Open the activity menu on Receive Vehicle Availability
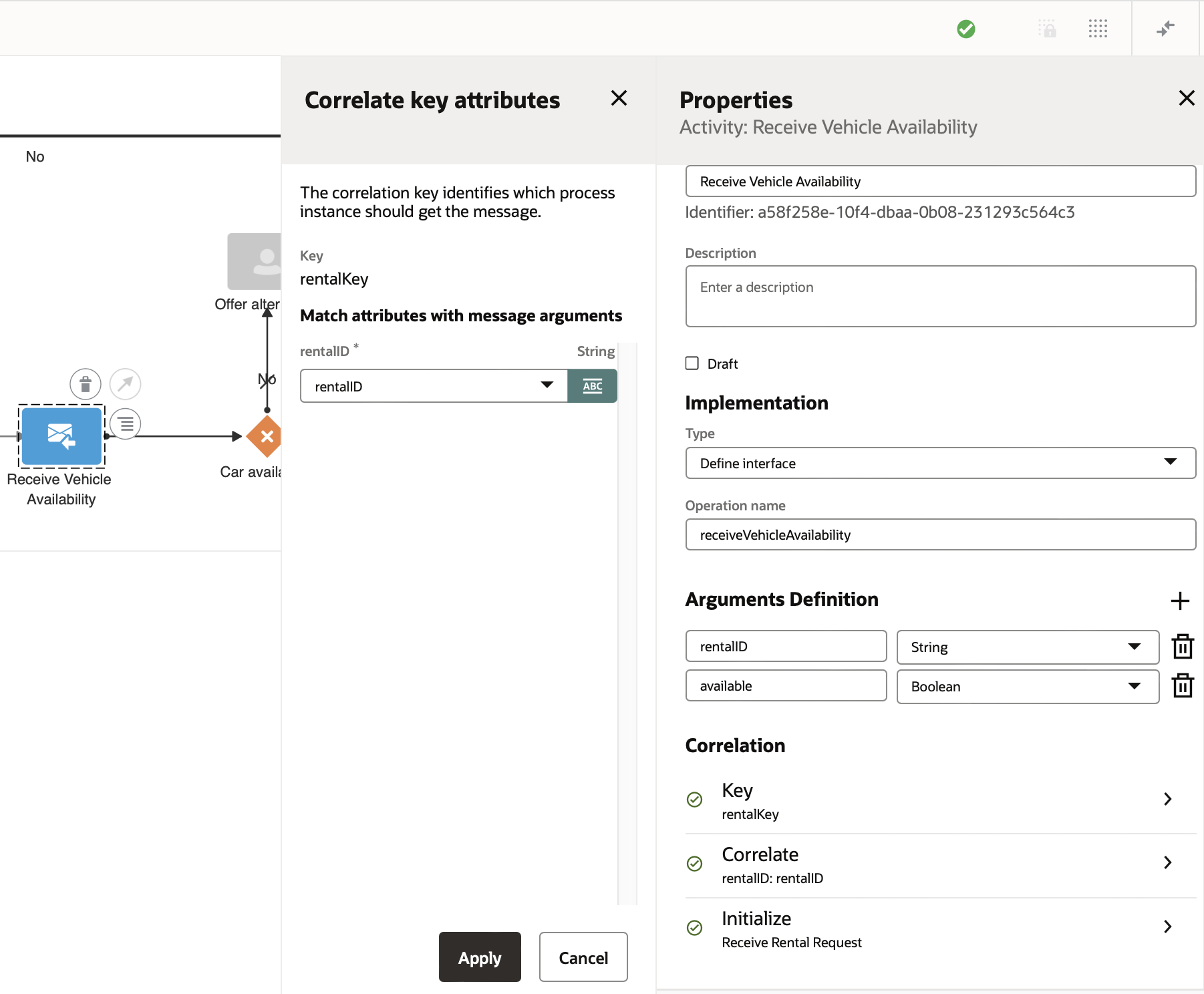The image size is (1204, 994). [x=125, y=424]
